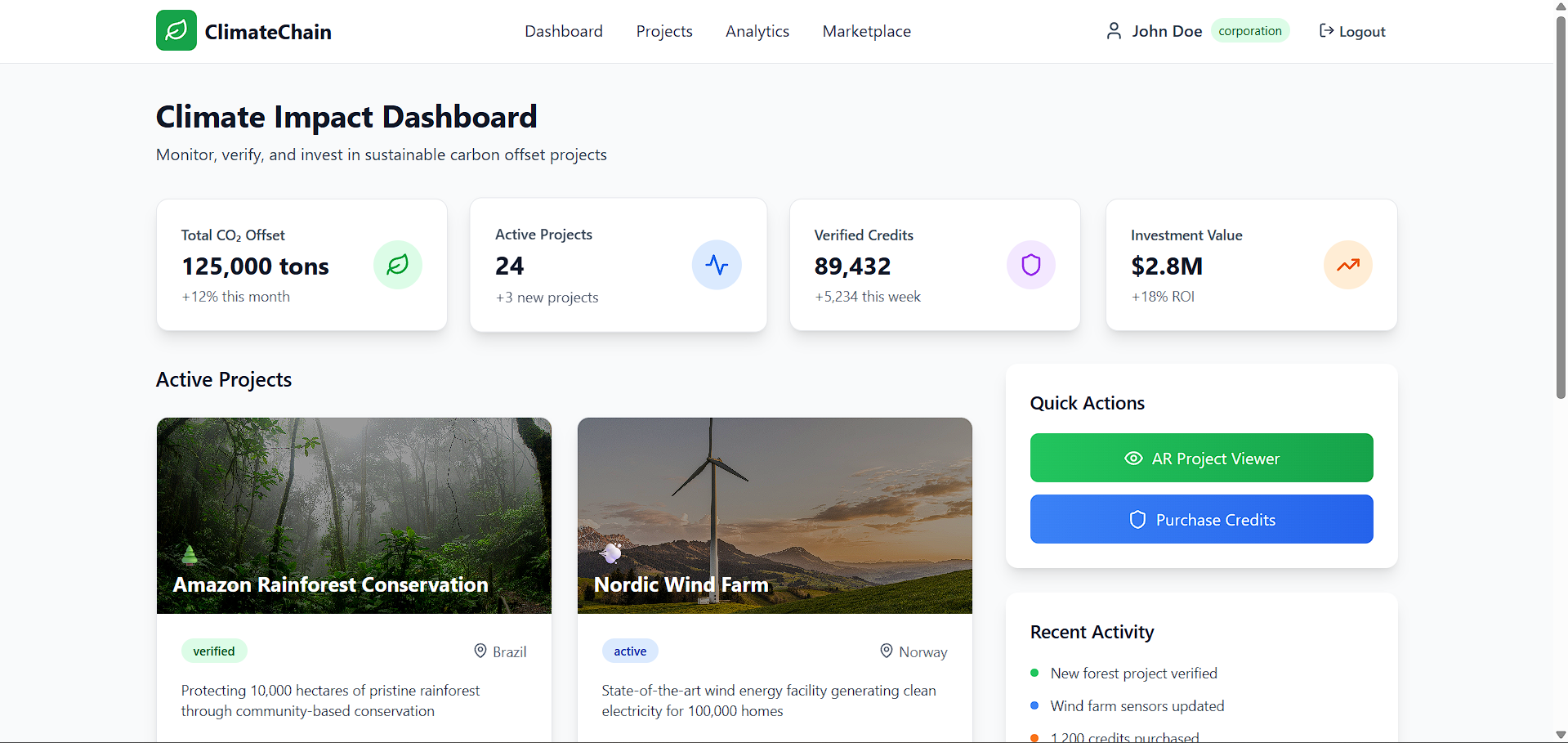1568x743 pixels.
Task: Click the Amazon Rainforest Conservation title
Action: tap(330, 584)
